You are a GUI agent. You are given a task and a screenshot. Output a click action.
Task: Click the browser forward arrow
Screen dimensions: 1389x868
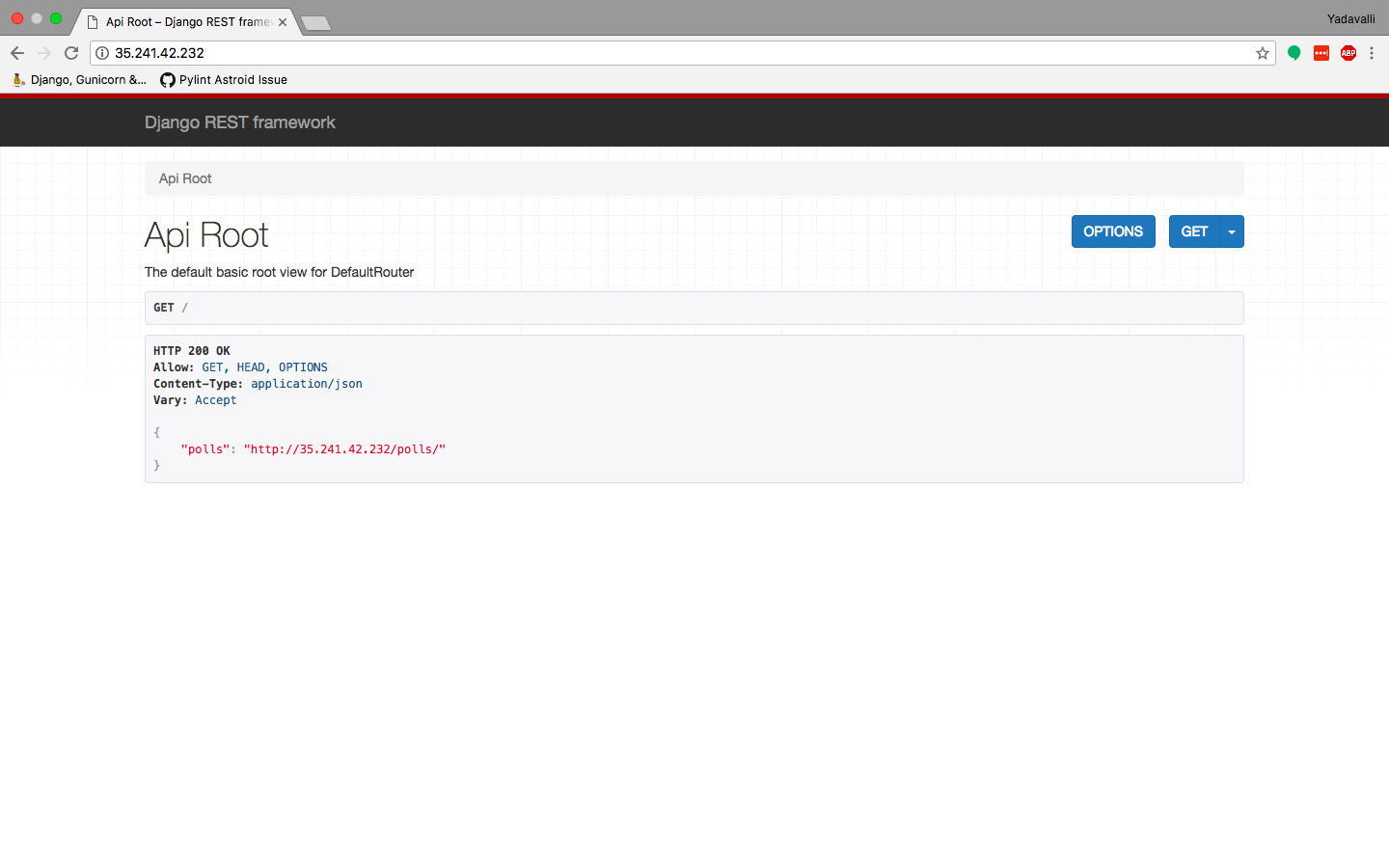tap(44, 53)
